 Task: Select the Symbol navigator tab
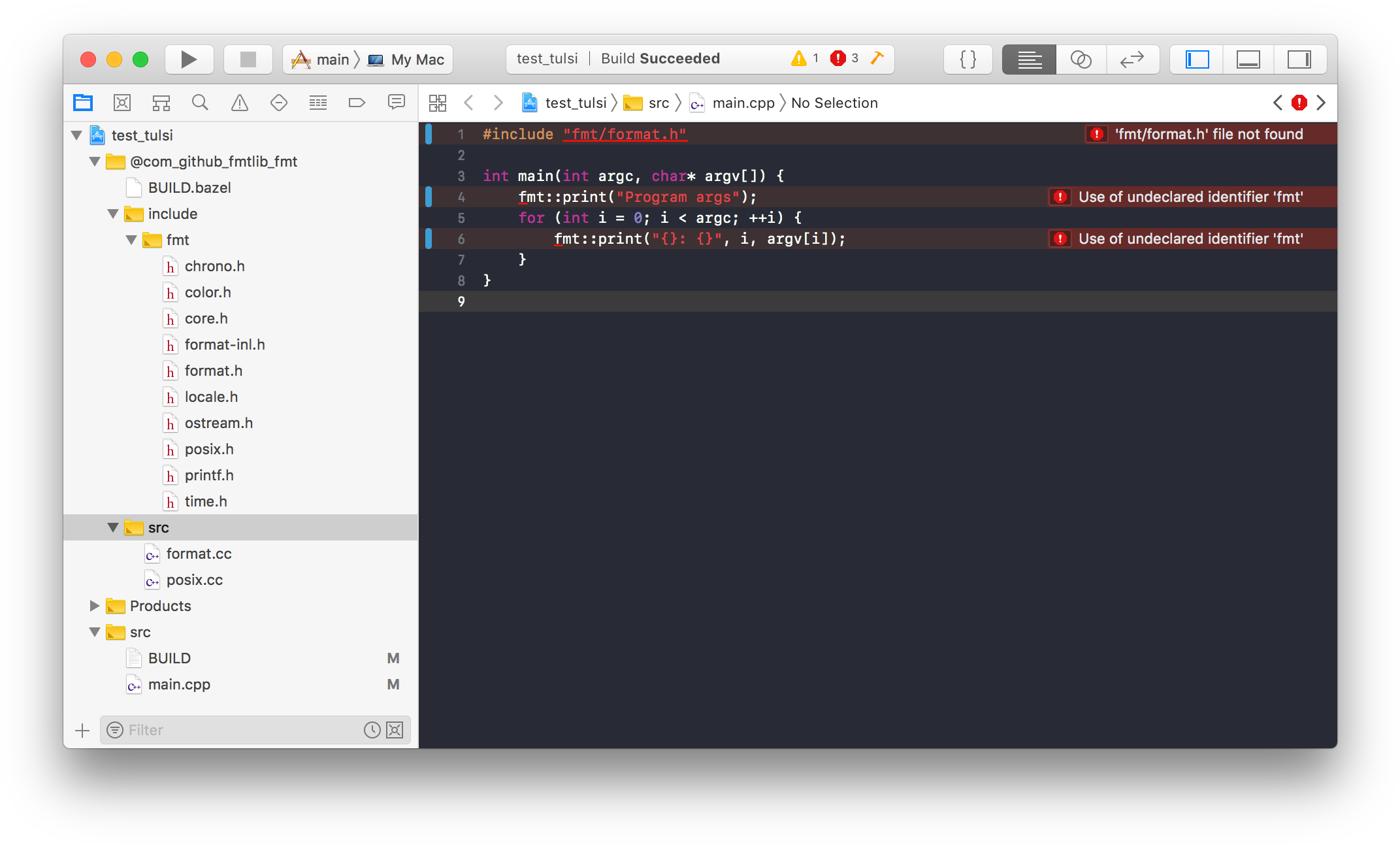click(161, 103)
